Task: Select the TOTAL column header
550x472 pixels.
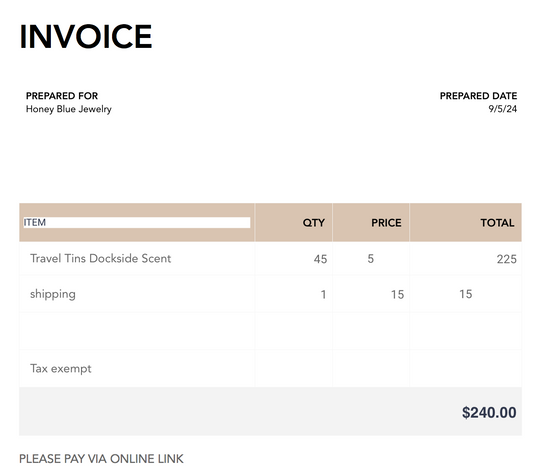Action: pyautogui.click(x=497, y=223)
